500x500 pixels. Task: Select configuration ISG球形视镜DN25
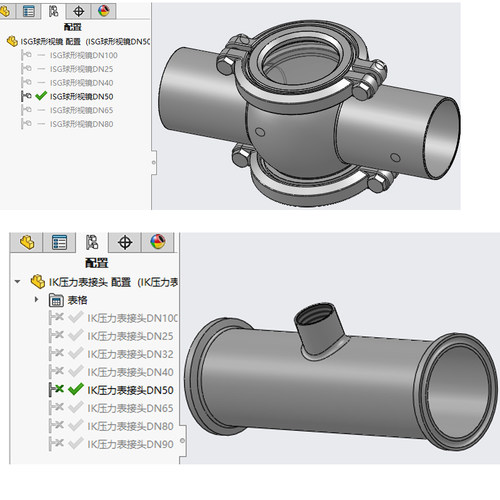point(82,69)
